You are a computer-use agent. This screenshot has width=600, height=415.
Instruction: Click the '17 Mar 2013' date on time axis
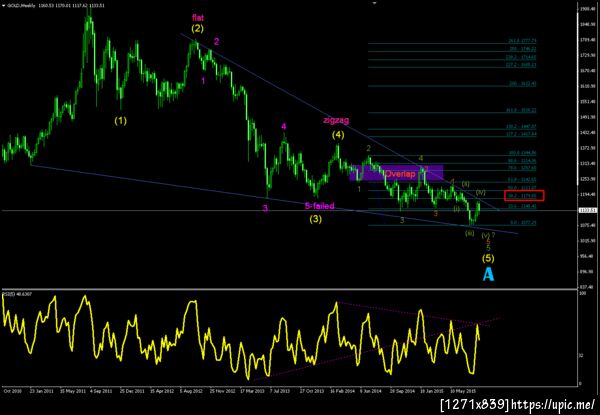coord(252,391)
